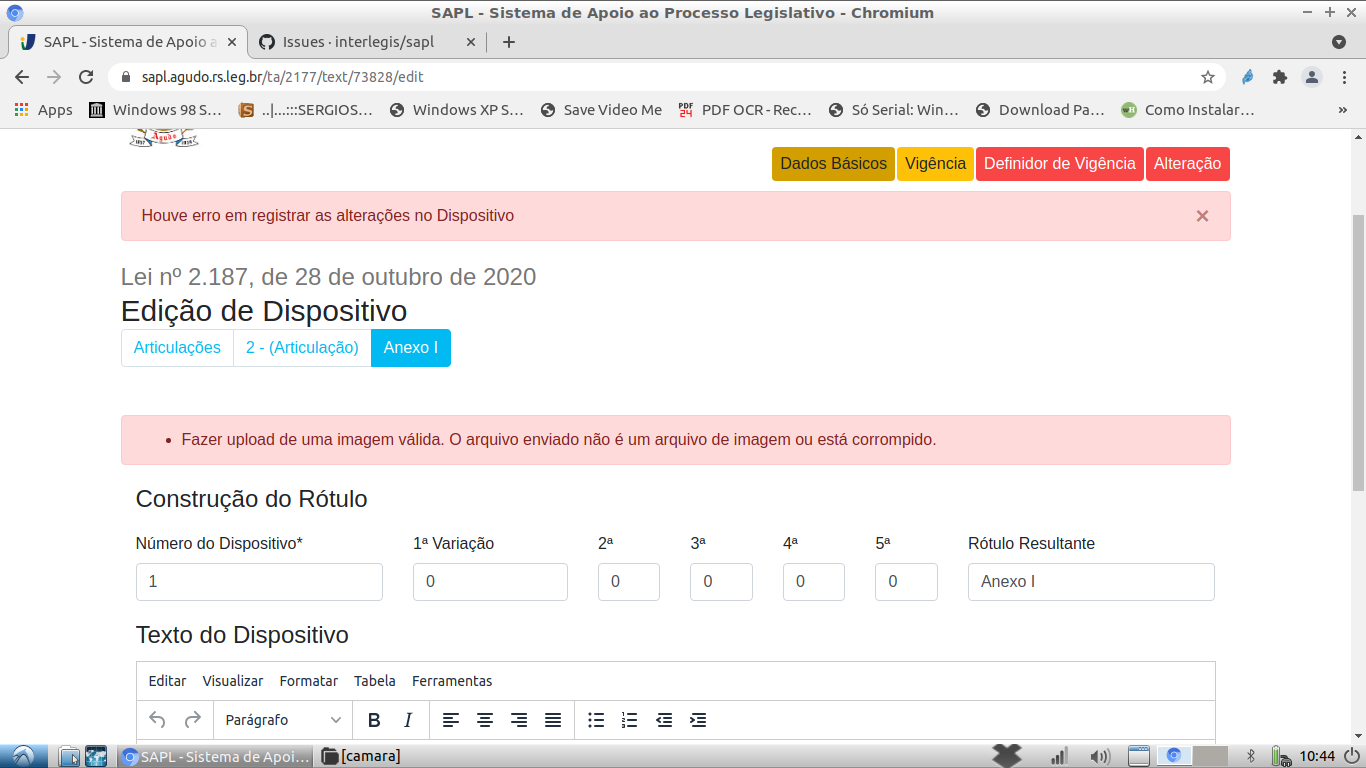1366x768 pixels.
Task: Open the volume tray icon
Action: (1100, 756)
